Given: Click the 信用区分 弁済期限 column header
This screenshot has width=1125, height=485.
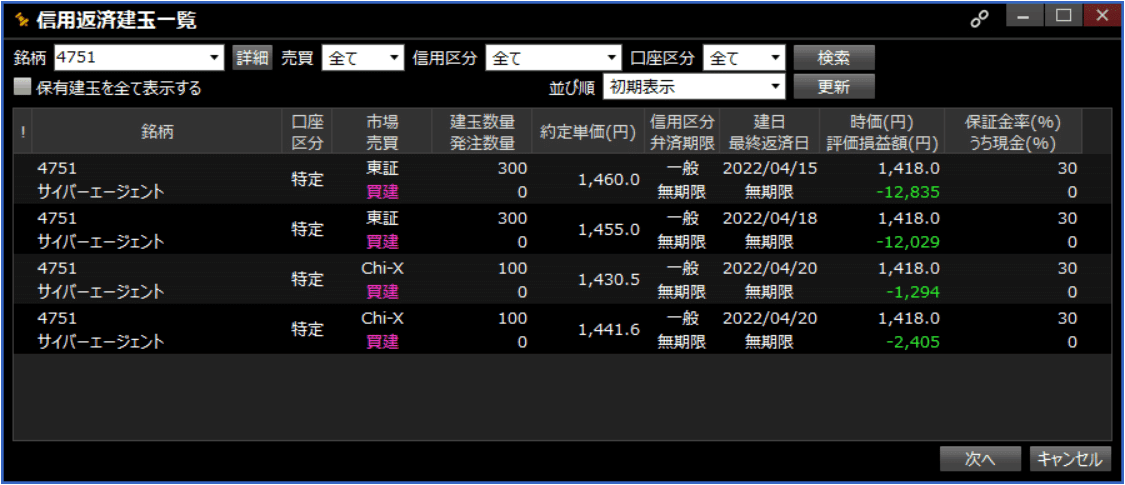Looking at the screenshot, I should (x=682, y=132).
